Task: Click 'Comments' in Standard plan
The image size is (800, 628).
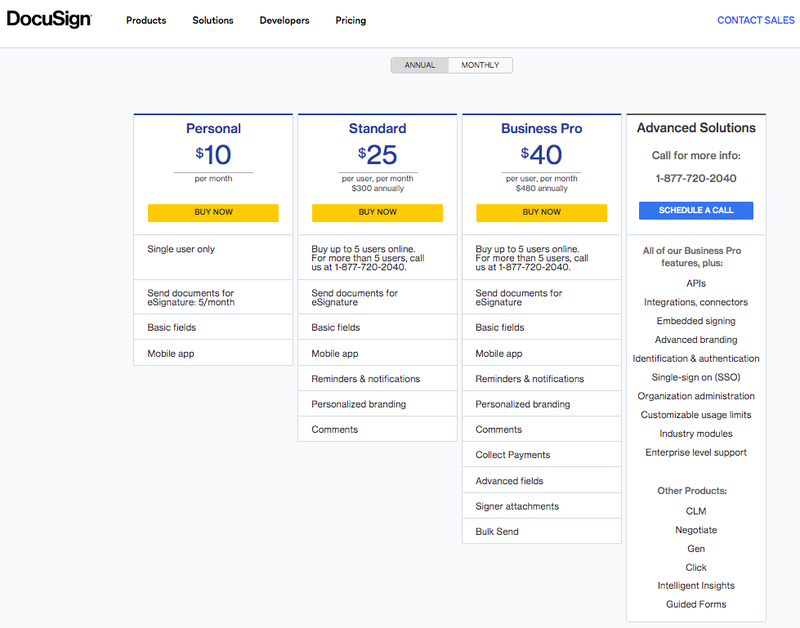Action: pos(378,430)
